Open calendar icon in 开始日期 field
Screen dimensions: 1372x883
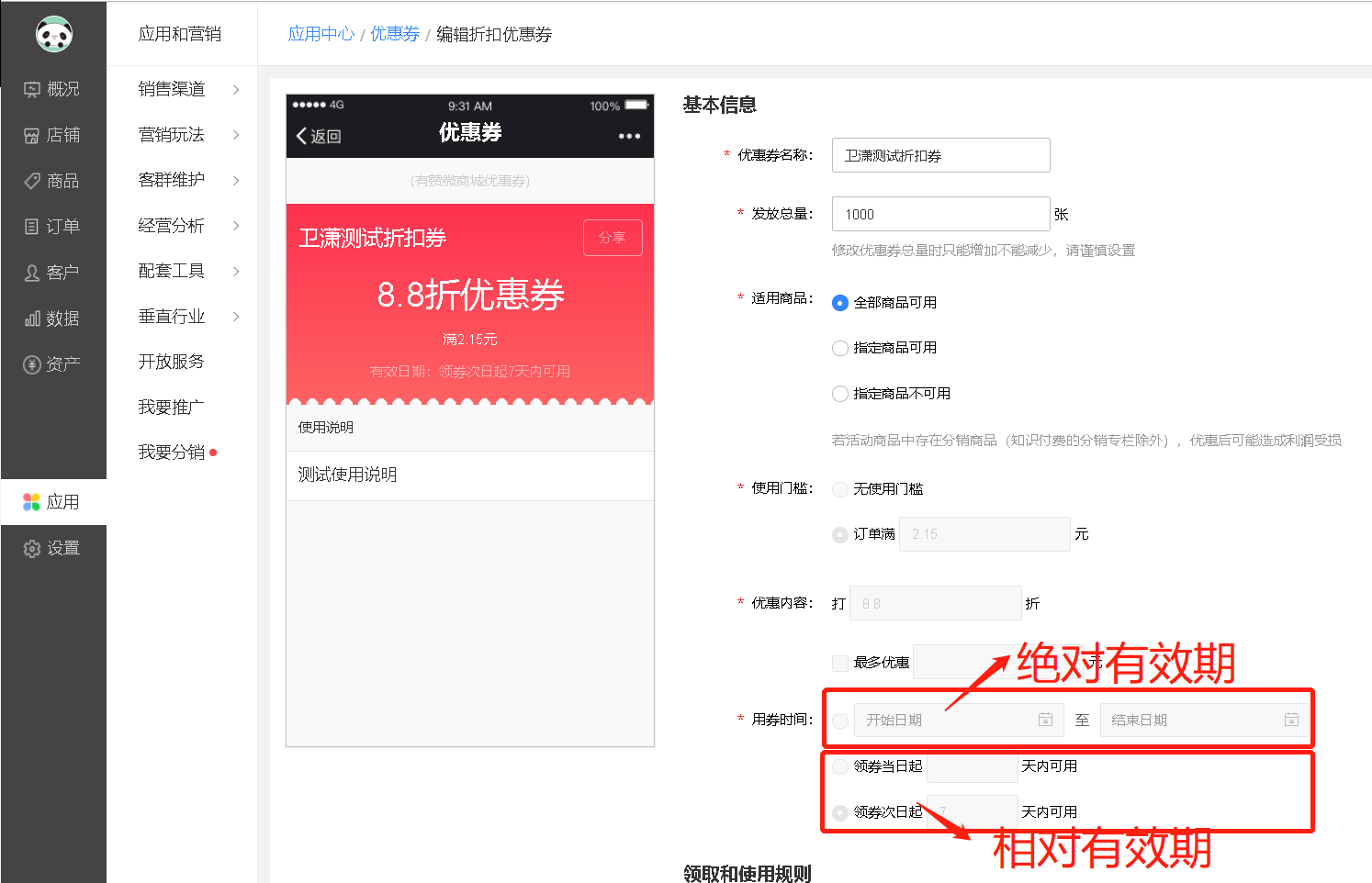pyautogui.click(x=1045, y=720)
